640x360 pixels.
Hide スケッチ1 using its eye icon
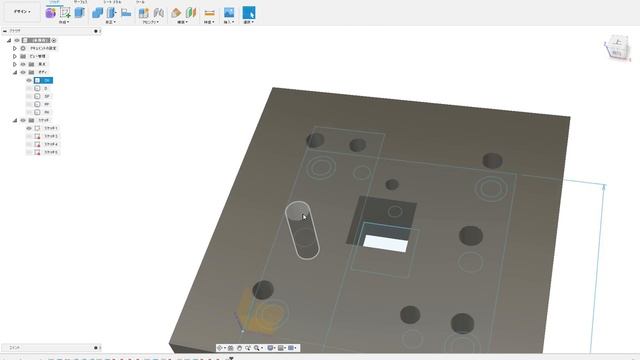[x=29, y=128]
